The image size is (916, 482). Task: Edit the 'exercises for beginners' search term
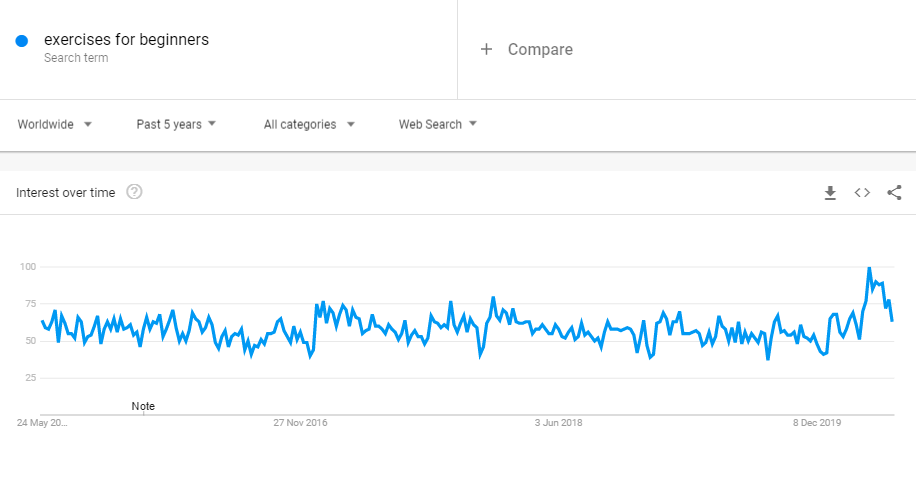click(126, 40)
